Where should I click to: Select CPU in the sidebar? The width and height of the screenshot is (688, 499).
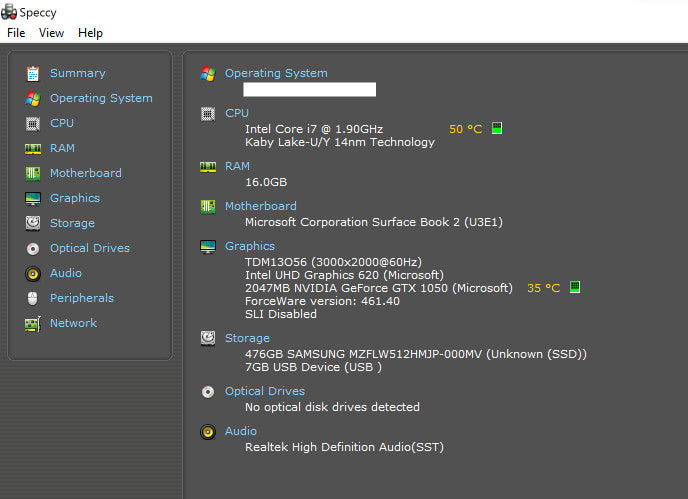[62, 123]
